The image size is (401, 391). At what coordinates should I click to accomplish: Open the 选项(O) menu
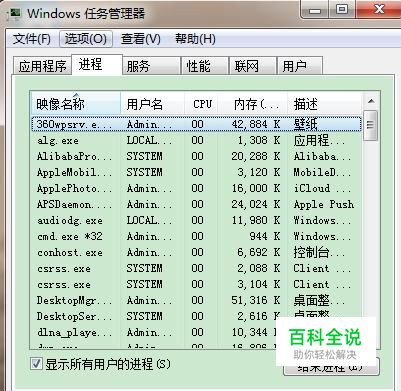click(x=86, y=39)
